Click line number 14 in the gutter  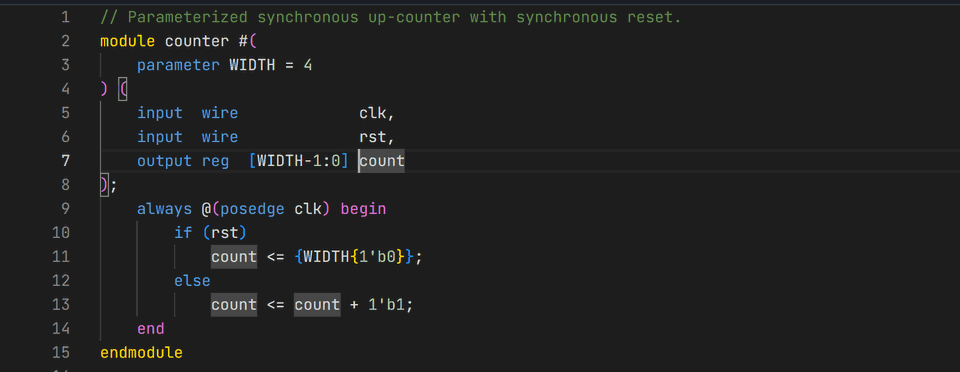(x=61, y=329)
